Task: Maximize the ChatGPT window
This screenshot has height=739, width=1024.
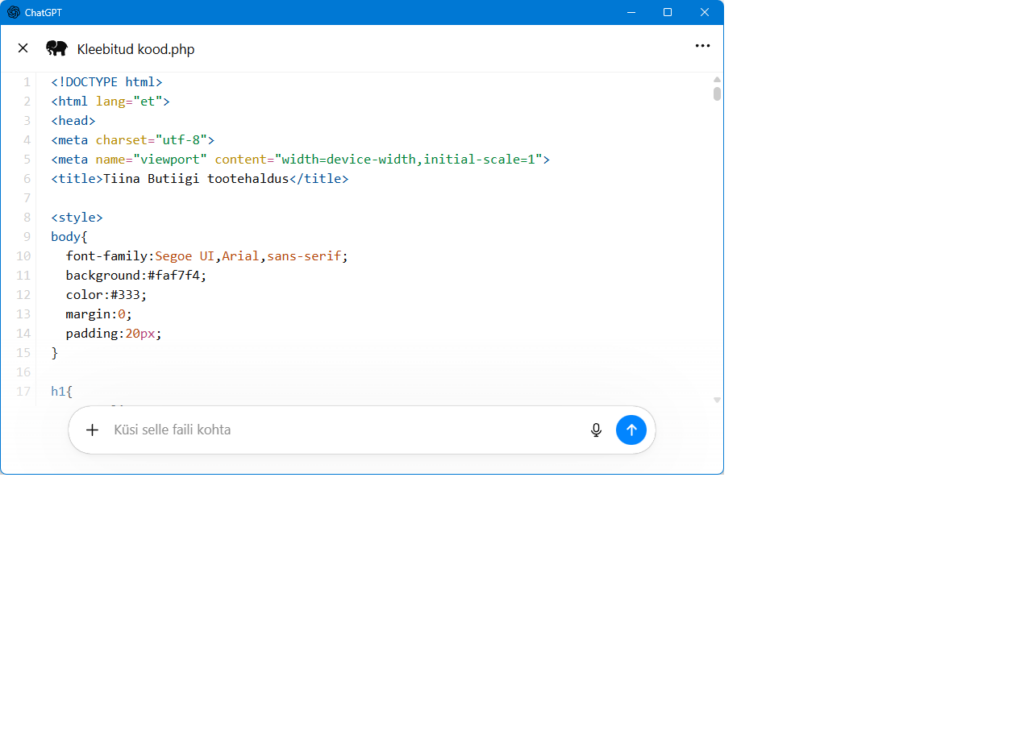Action: pos(667,12)
